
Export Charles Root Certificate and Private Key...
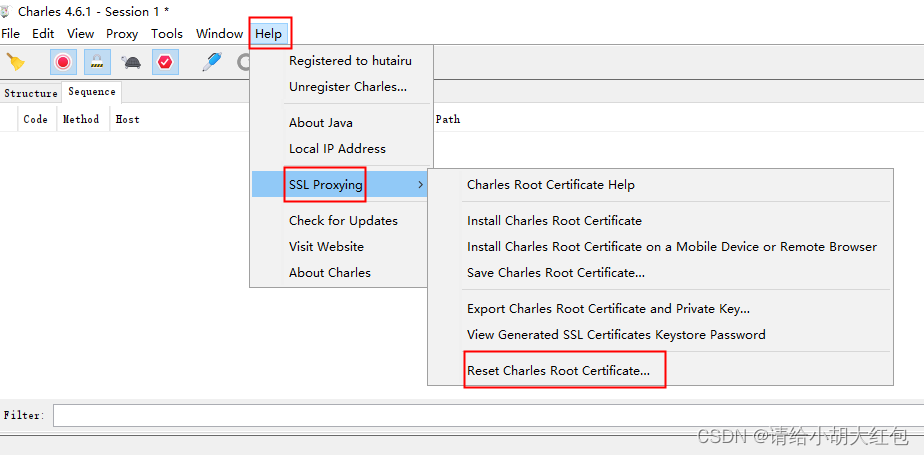660,308
